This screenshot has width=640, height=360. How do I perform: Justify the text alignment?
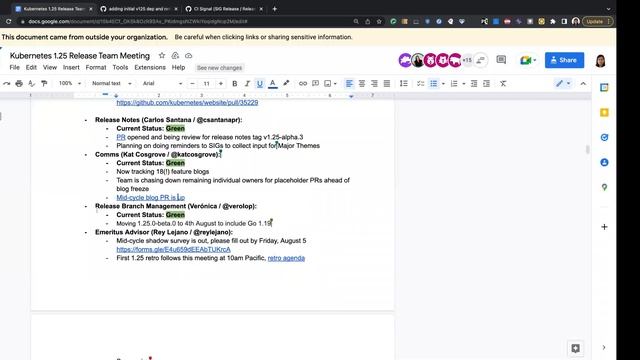click(x=387, y=83)
